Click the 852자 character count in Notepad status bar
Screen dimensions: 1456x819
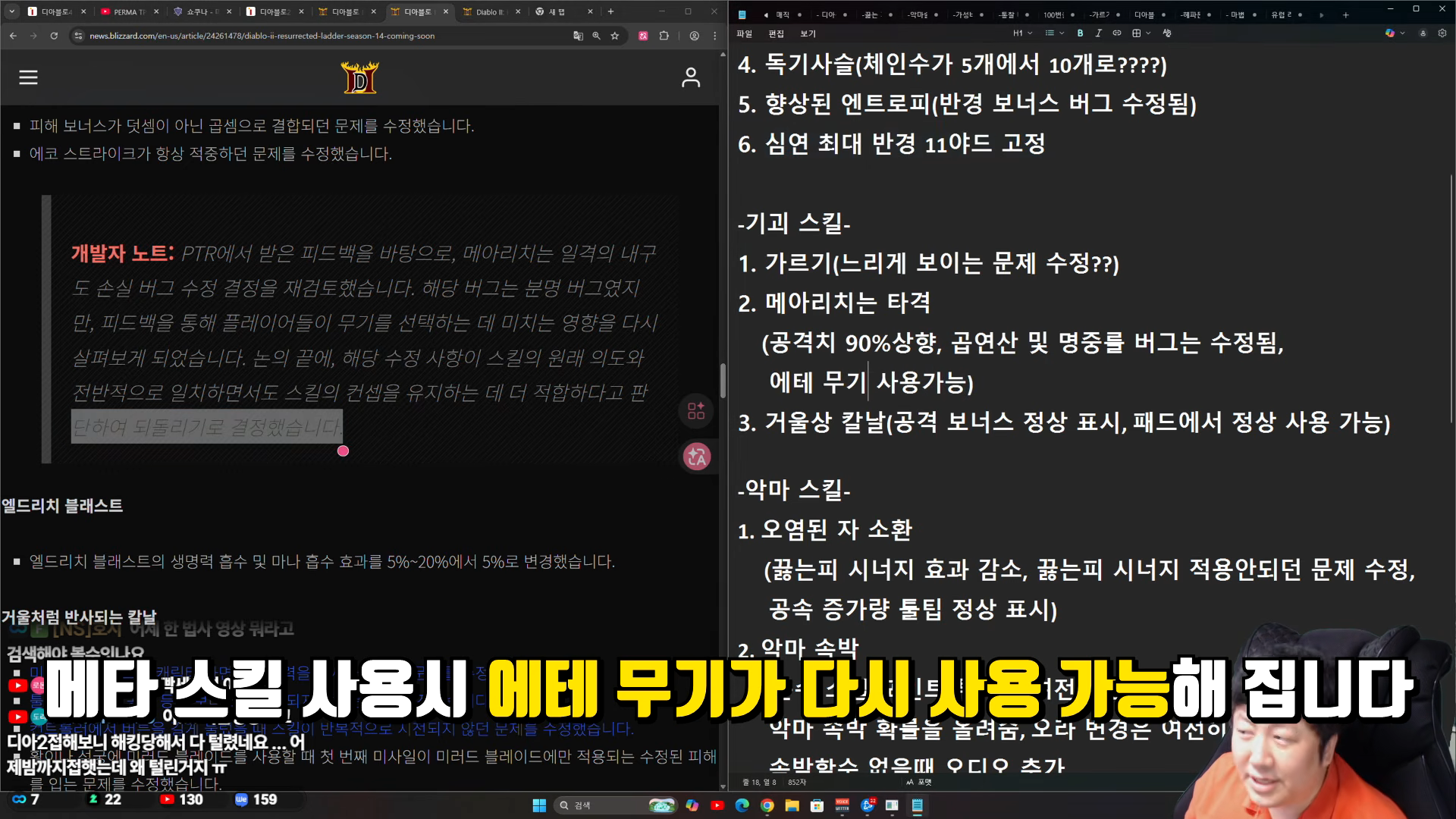(797, 782)
